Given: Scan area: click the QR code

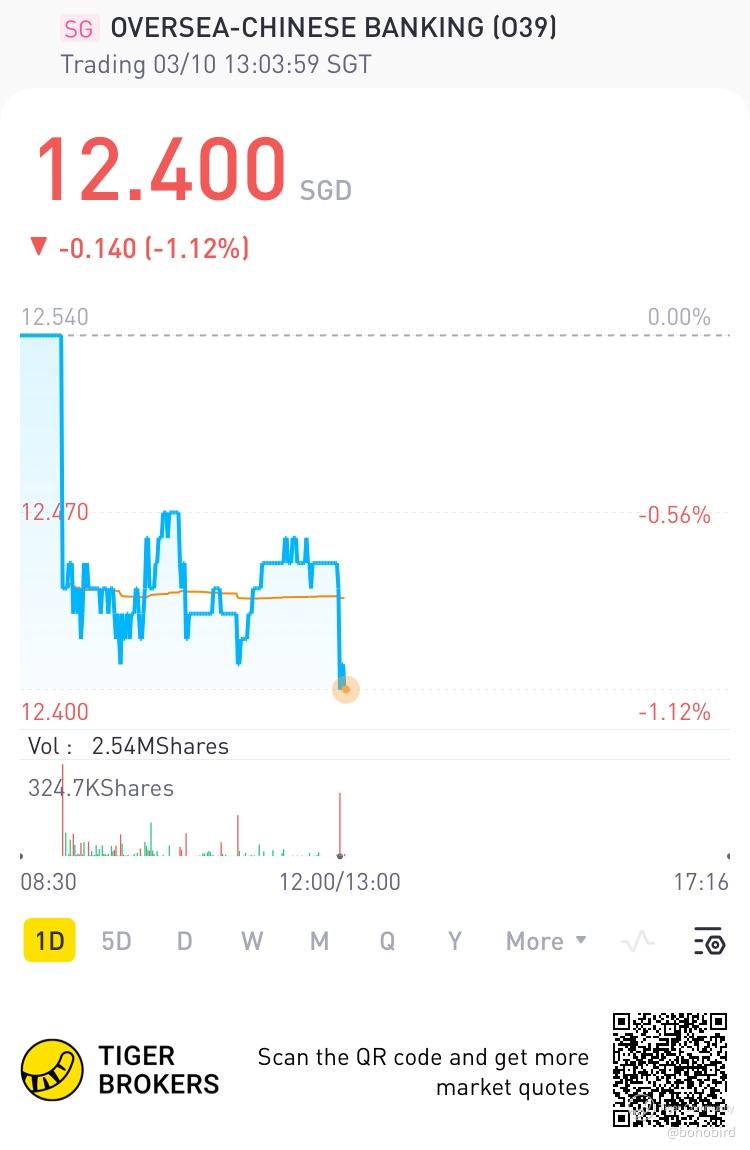Looking at the screenshot, I should pos(669,1069).
